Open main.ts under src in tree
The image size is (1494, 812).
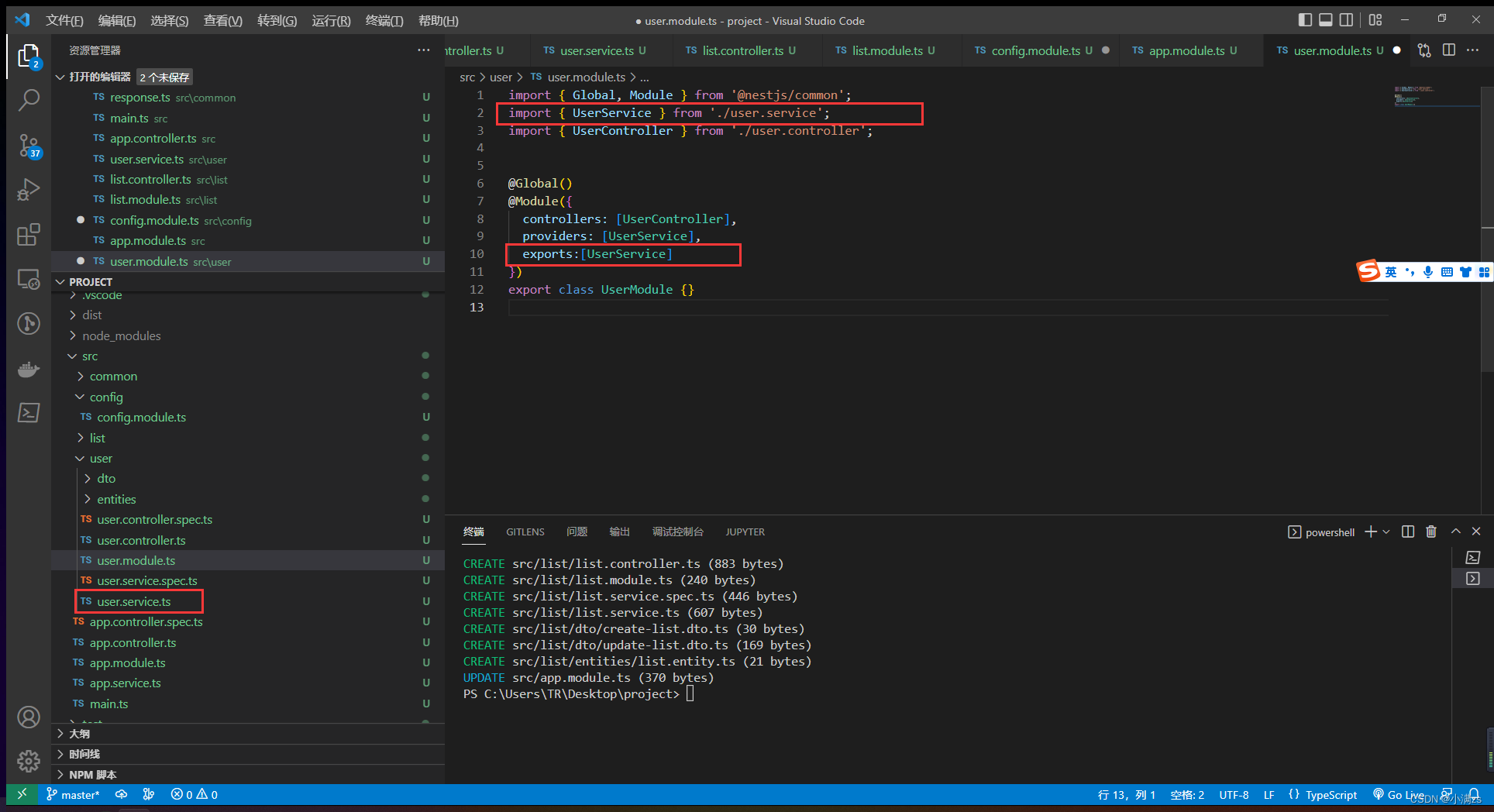point(108,704)
